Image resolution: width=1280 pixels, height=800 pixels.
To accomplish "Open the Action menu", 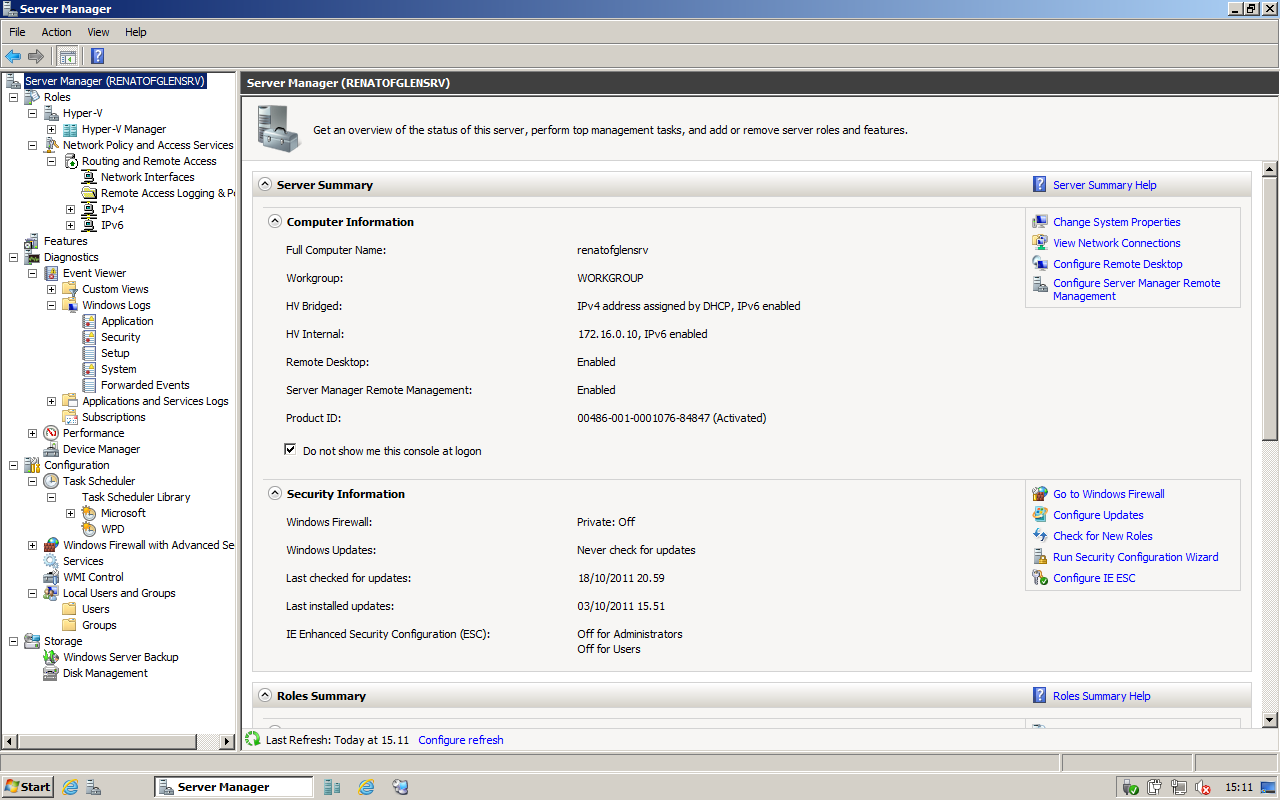I will pos(56,32).
